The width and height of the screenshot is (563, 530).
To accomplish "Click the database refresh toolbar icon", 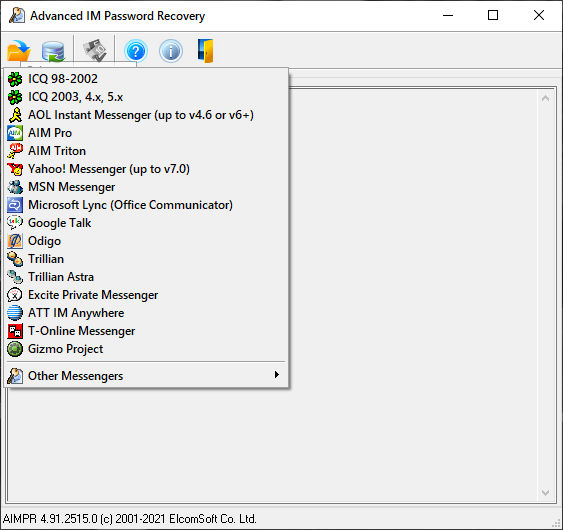I will (x=53, y=51).
